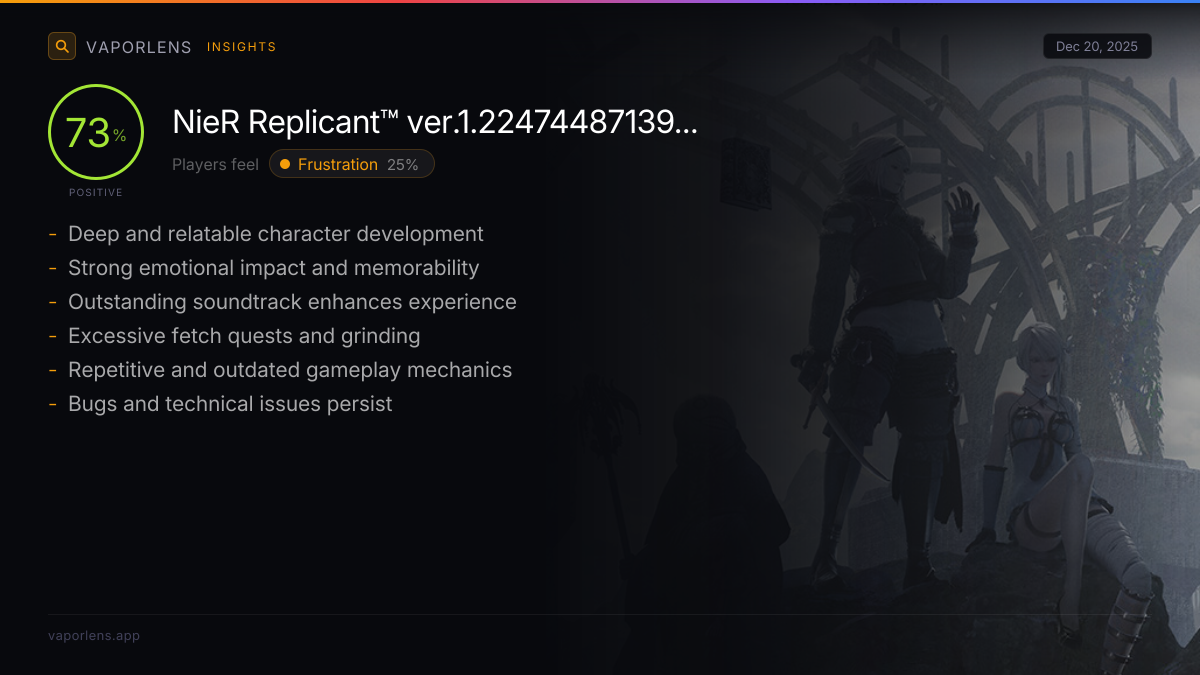Screen dimensions: 1200x675
Task: Click the dash bullet before Bugs item
Action: coord(52,405)
